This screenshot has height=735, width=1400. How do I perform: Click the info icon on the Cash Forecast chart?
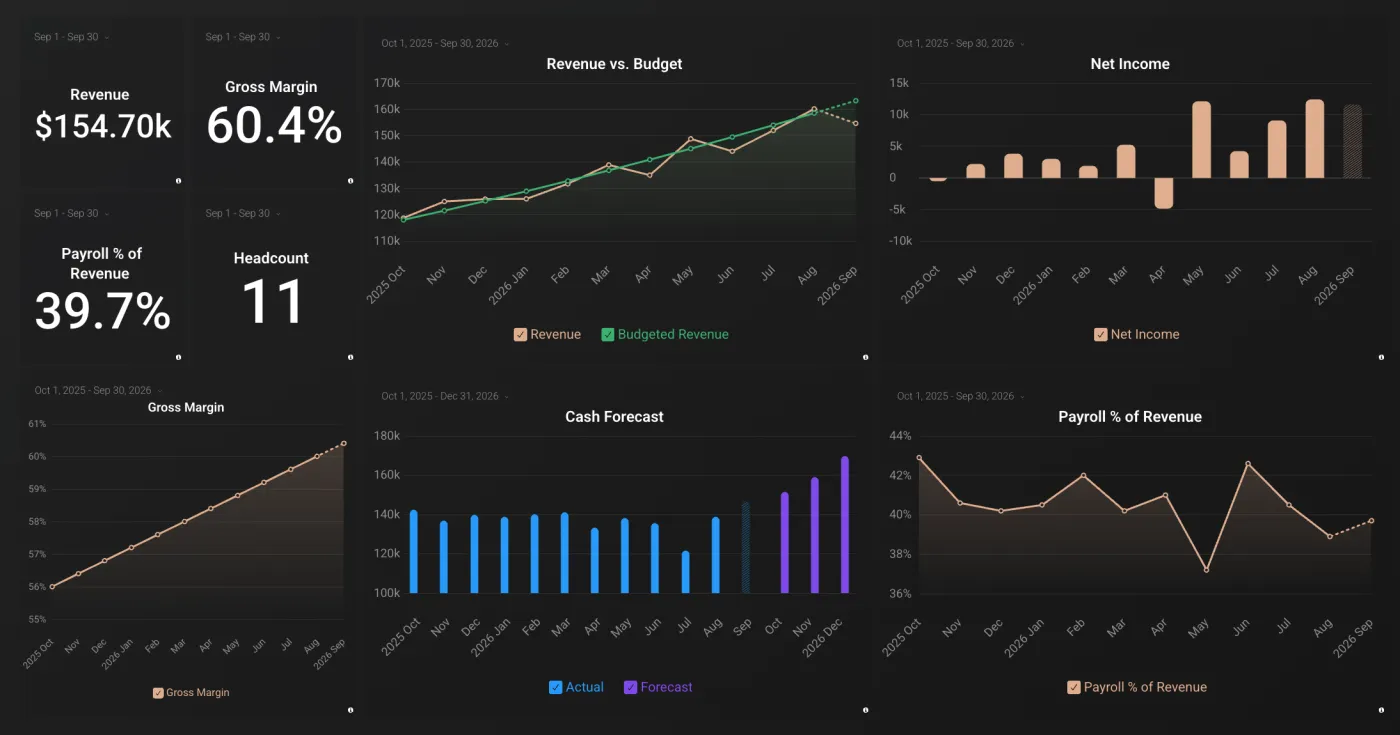(x=866, y=710)
